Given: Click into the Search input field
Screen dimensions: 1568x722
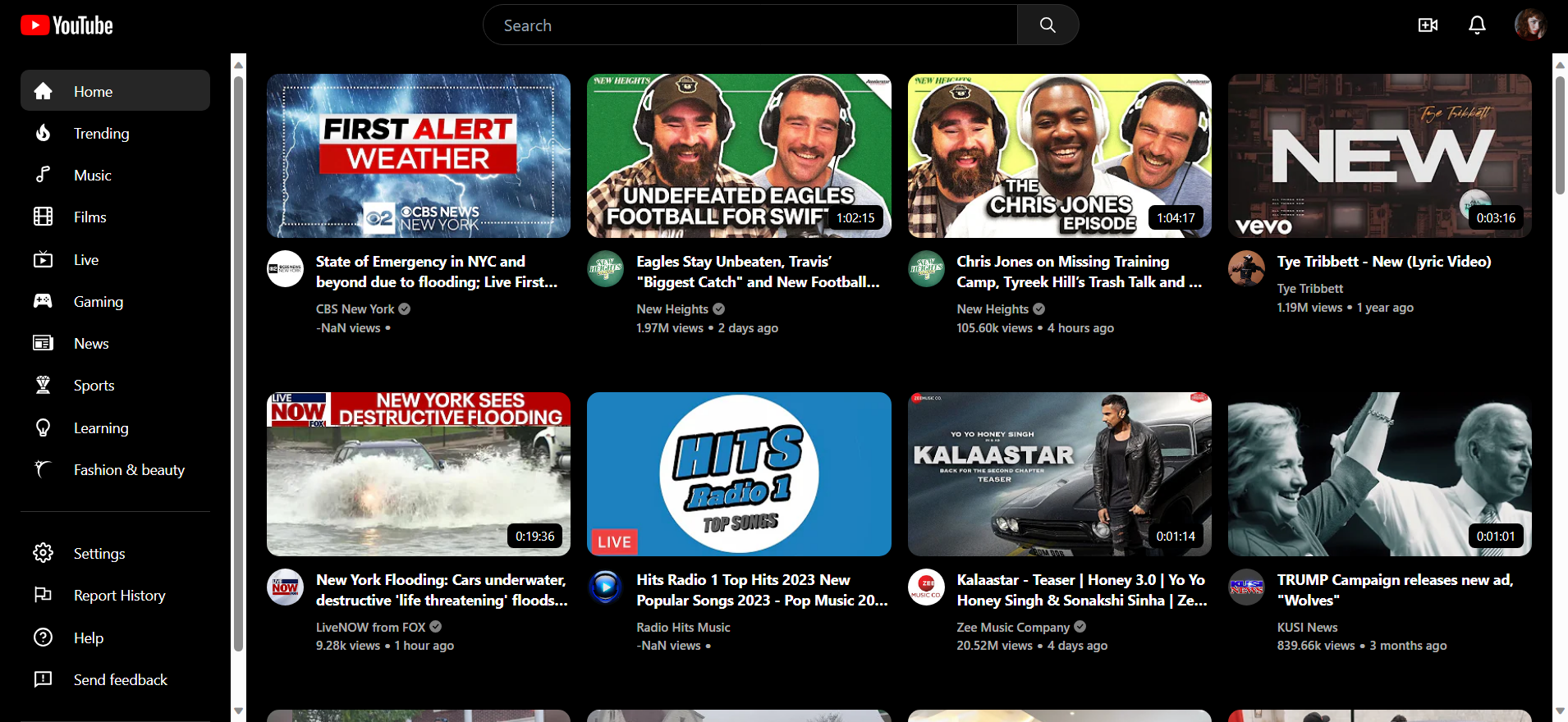Looking at the screenshot, I should (750, 25).
